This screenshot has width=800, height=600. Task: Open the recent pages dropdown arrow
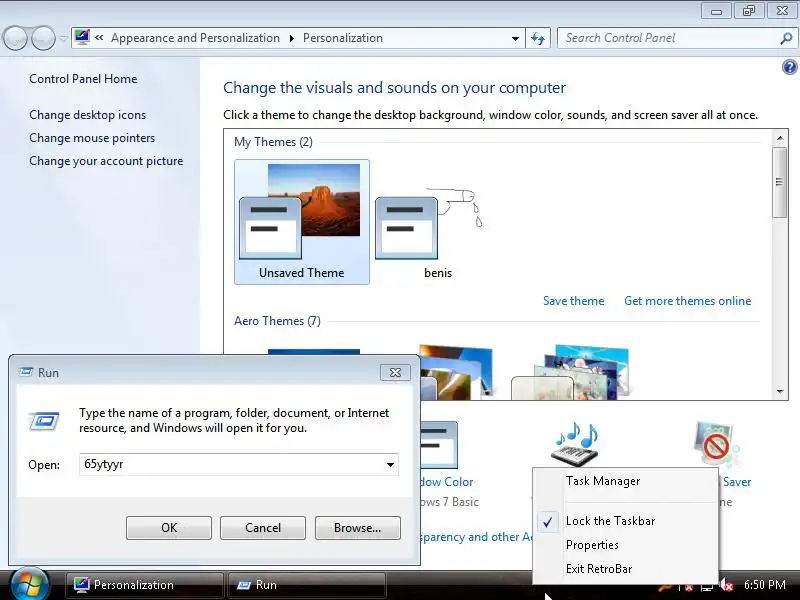[x=64, y=38]
